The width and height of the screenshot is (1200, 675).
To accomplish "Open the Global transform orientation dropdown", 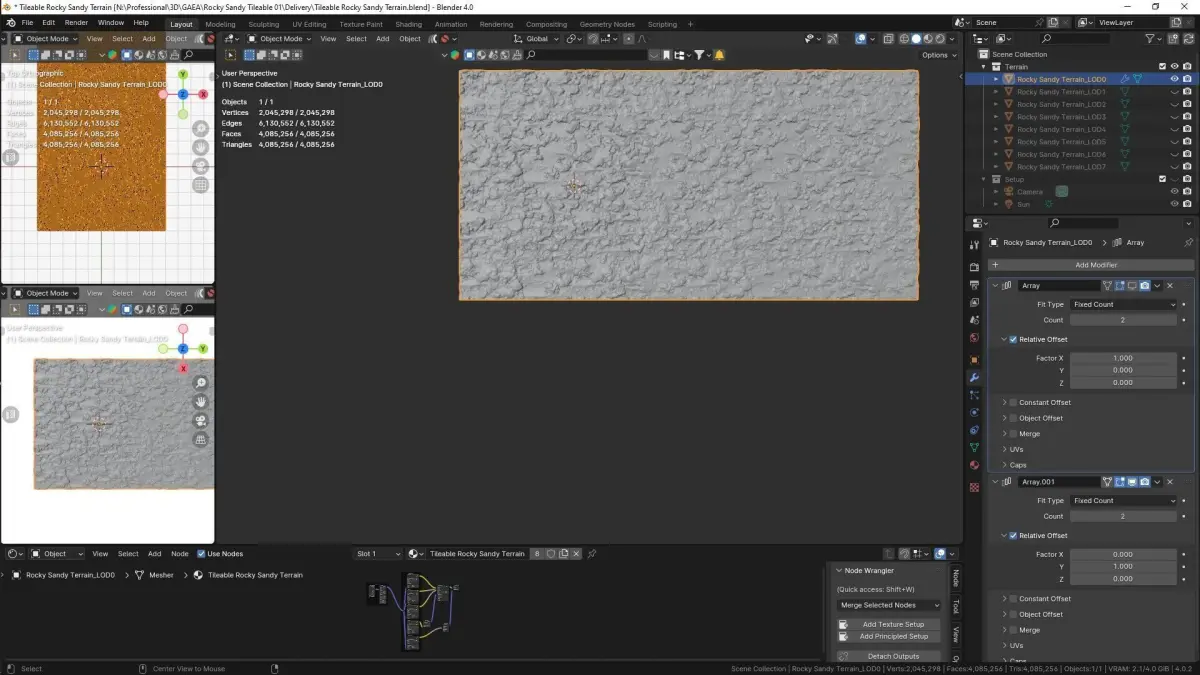I will pos(535,39).
